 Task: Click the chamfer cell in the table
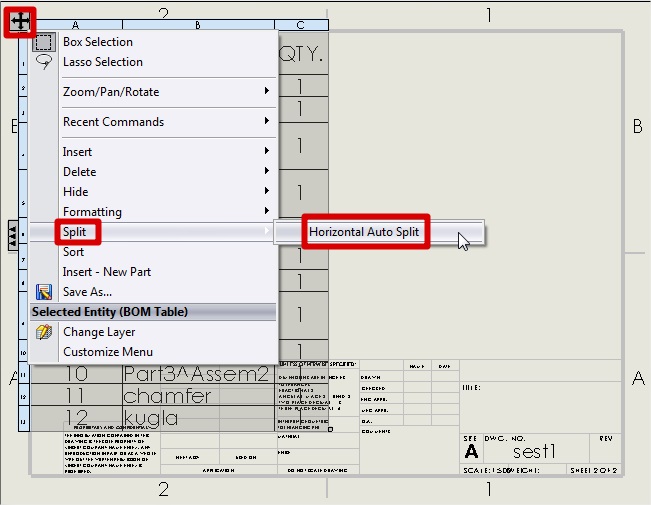point(167,397)
